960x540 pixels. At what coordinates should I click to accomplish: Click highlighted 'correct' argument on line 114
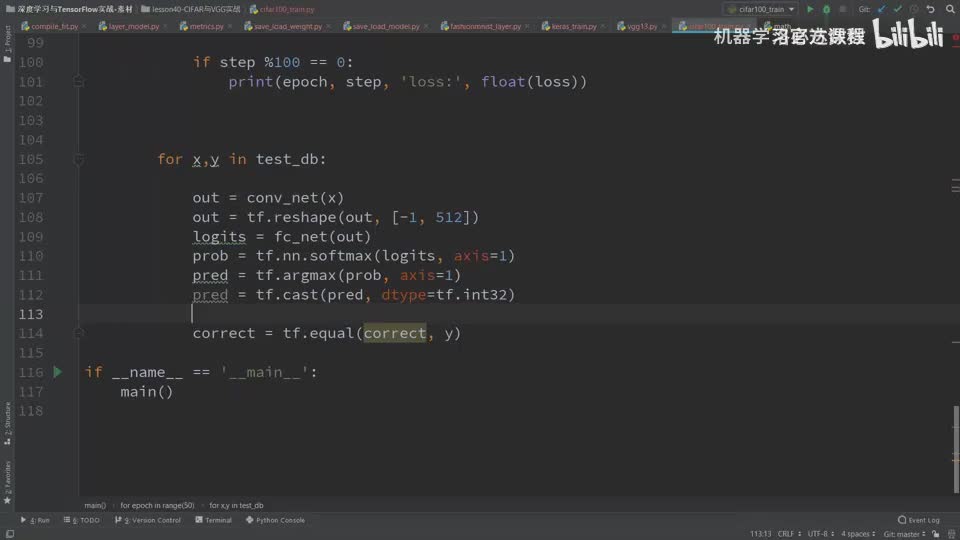[x=394, y=333]
